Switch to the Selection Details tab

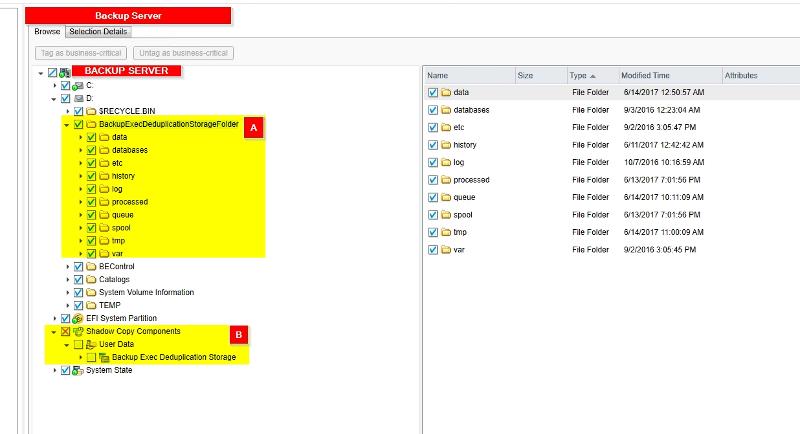[x=97, y=32]
